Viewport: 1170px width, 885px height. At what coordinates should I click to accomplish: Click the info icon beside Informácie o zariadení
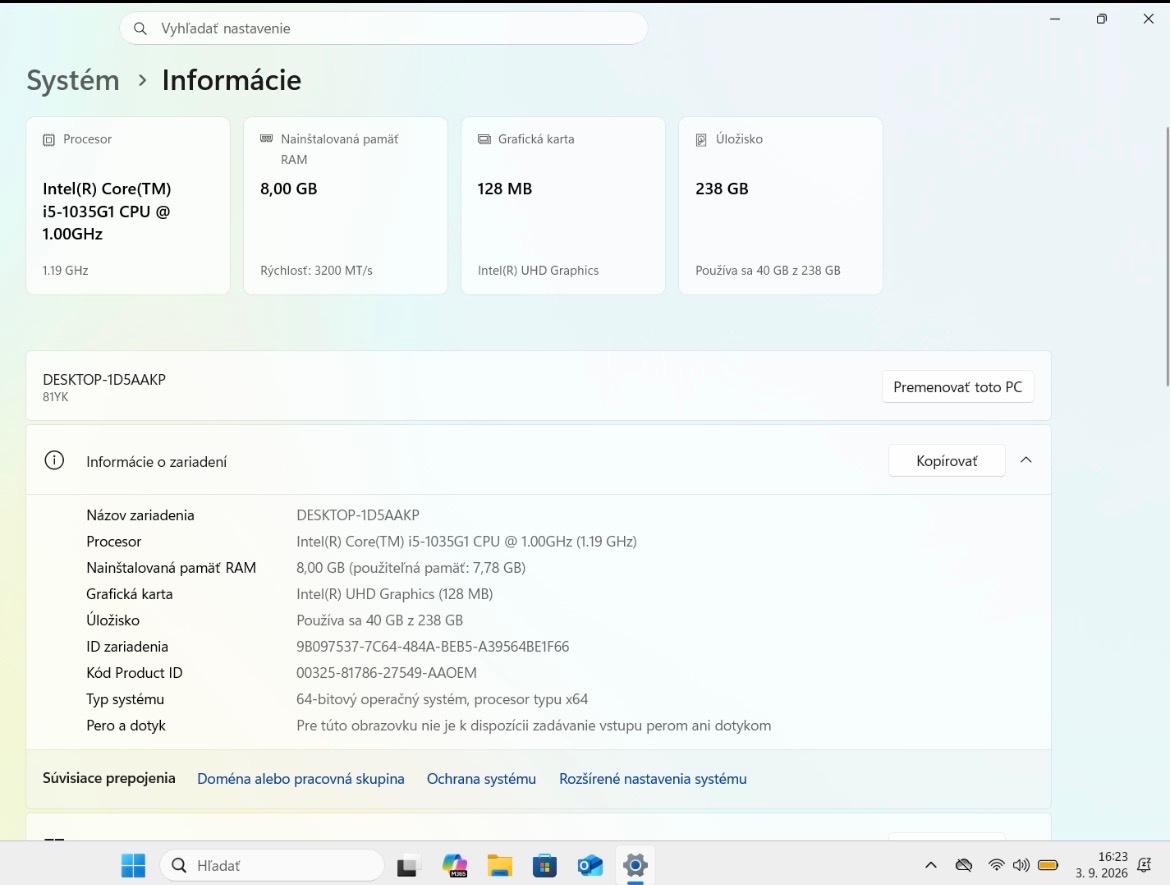click(x=54, y=460)
